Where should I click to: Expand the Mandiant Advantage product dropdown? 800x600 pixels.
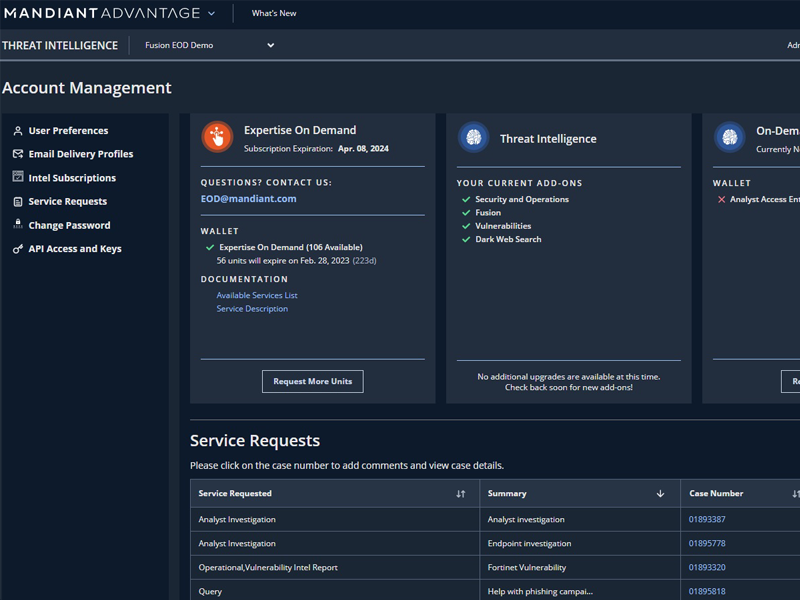(211, 14)
